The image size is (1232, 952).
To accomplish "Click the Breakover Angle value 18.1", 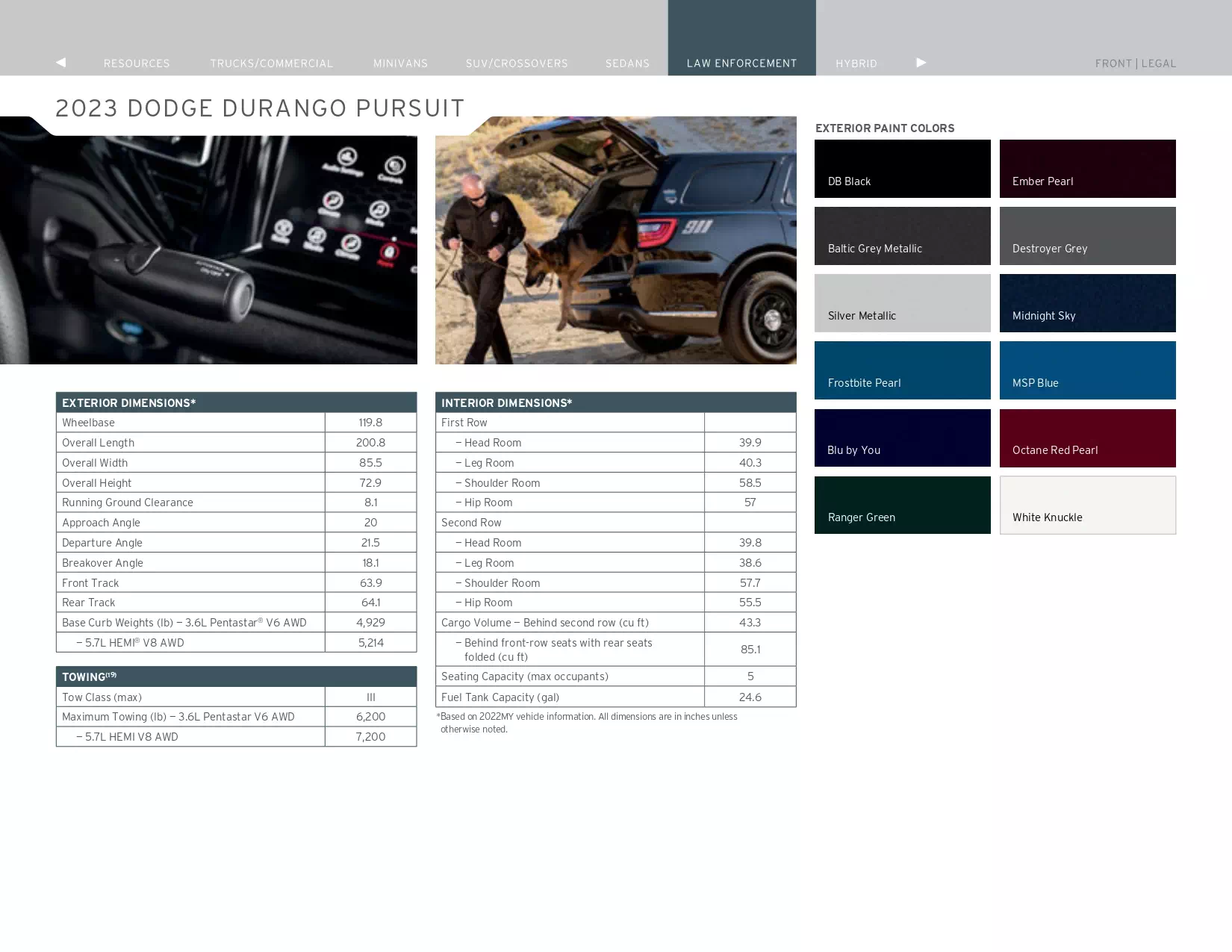I will click(x=370, y=563).
